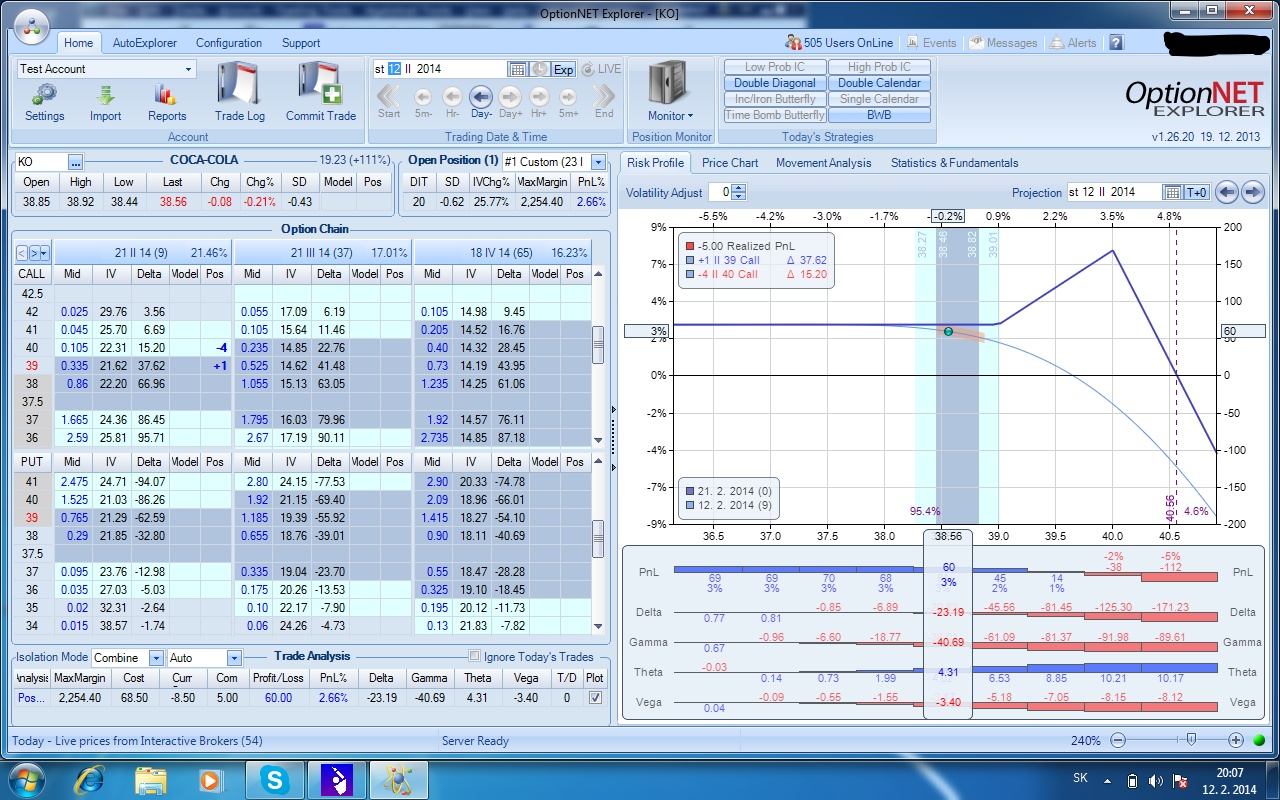Screen dimensions: 1280x800
Task: Toggle the Exp expiration button
Action: 564,69
